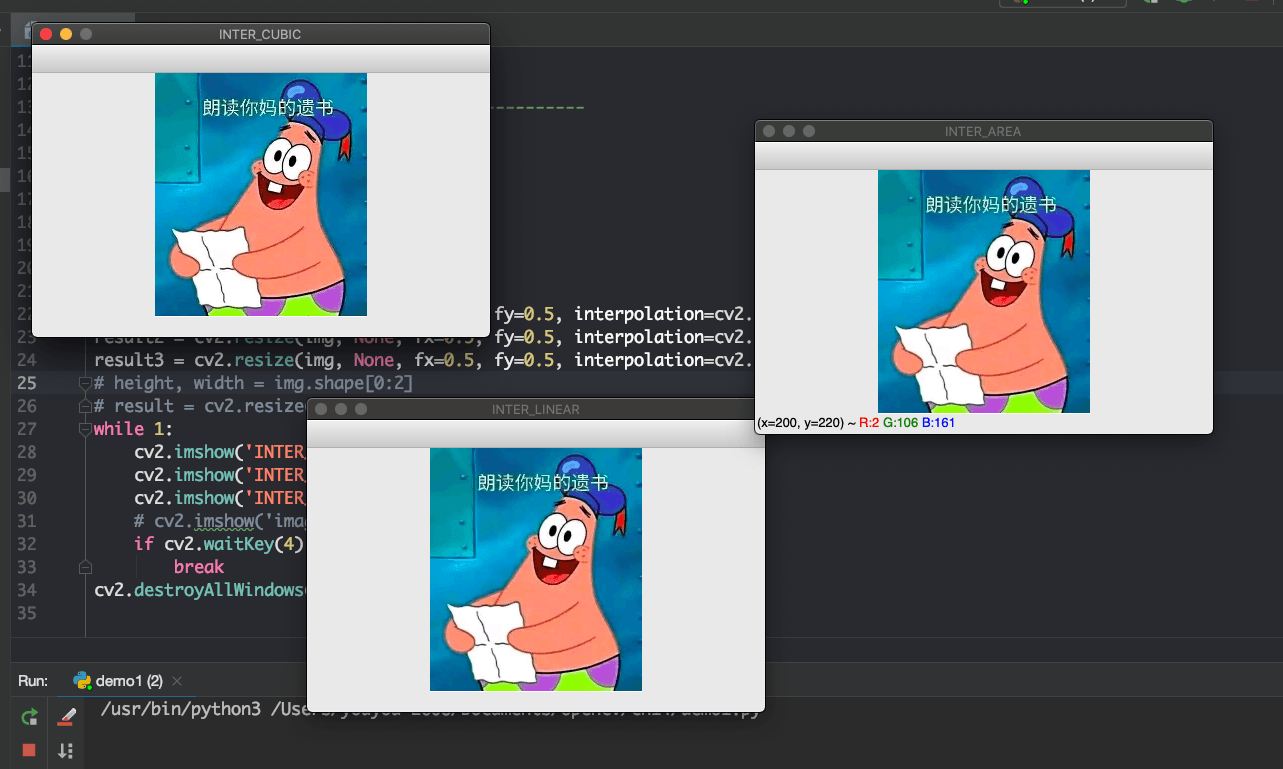Screen dimensions: 1283x769
Task: Click the 'R:2' value in INTER_AREA status bar
Action: 868,423
